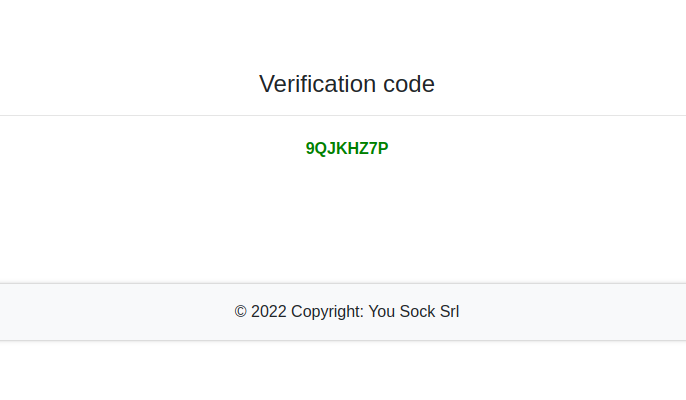Click "You Sock Srl" in the footer
Screen dimensions: 686x400
(x=414, y=311)
